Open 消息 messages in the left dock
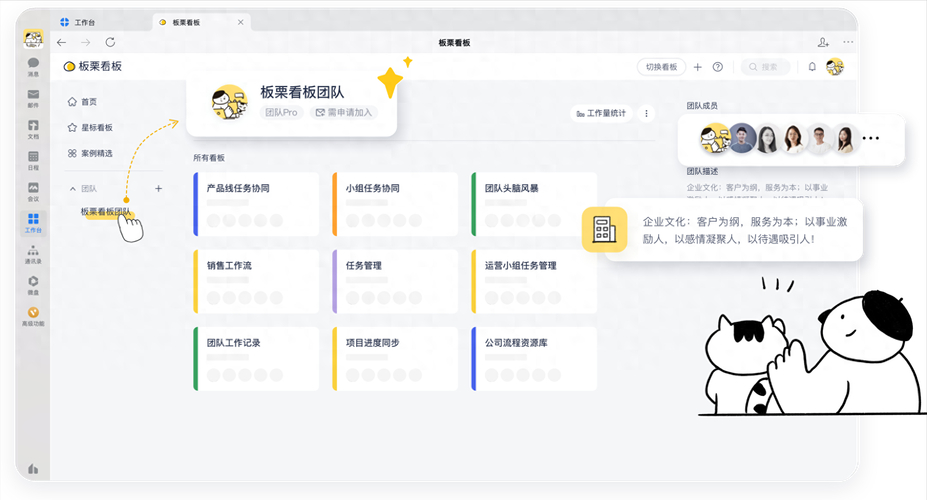 pyautogui.click(x=33, y=67)
